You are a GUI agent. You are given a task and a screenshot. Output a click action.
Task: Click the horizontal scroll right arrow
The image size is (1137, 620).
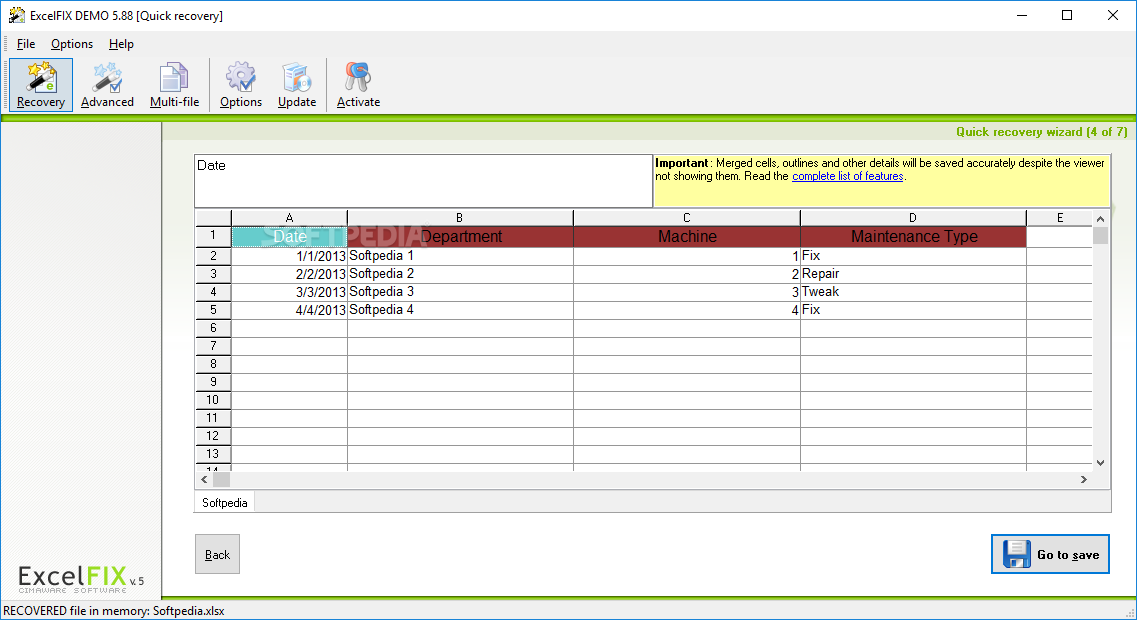coord(1084,479)
